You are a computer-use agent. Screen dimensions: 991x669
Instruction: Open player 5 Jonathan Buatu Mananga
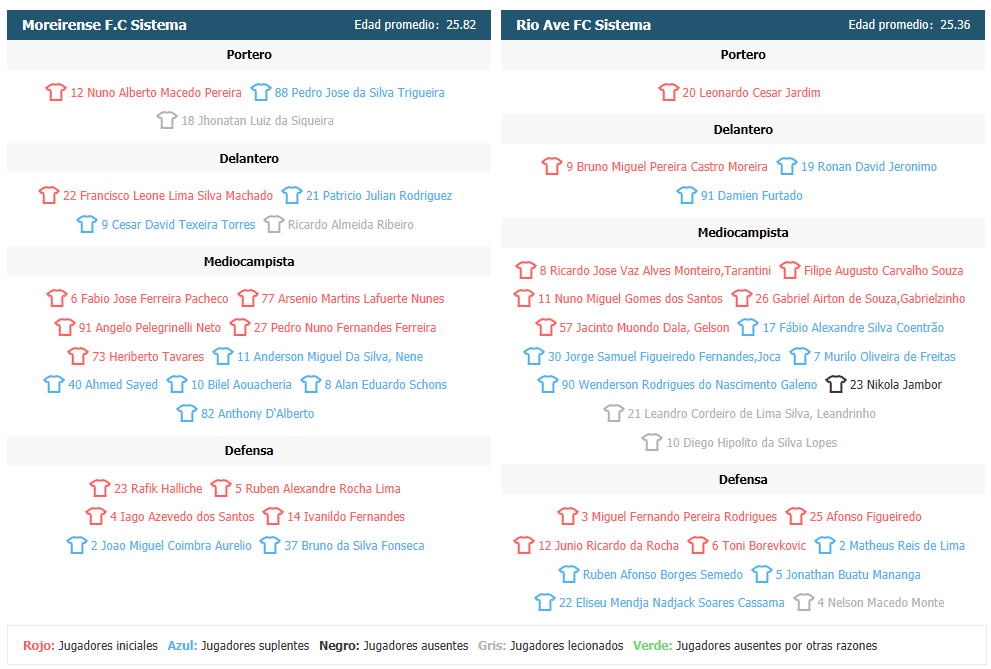click(848, 574)
